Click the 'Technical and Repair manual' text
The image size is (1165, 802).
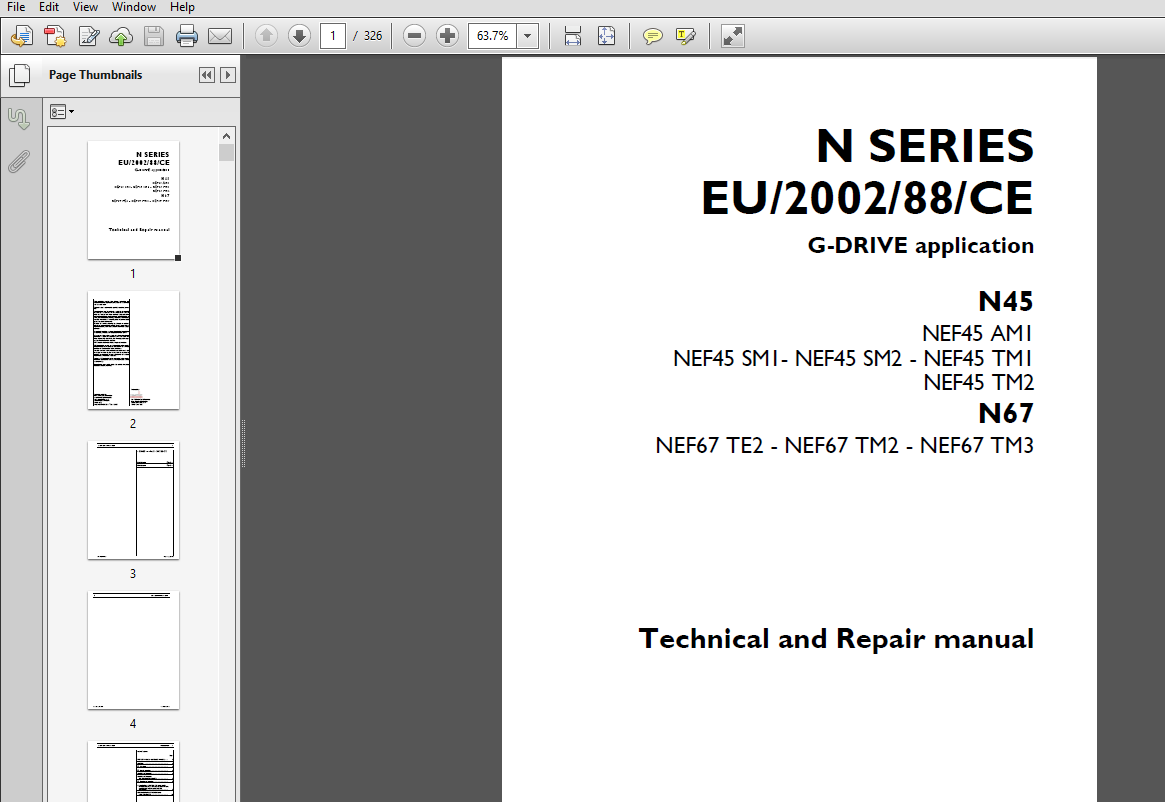pos(836,639)
